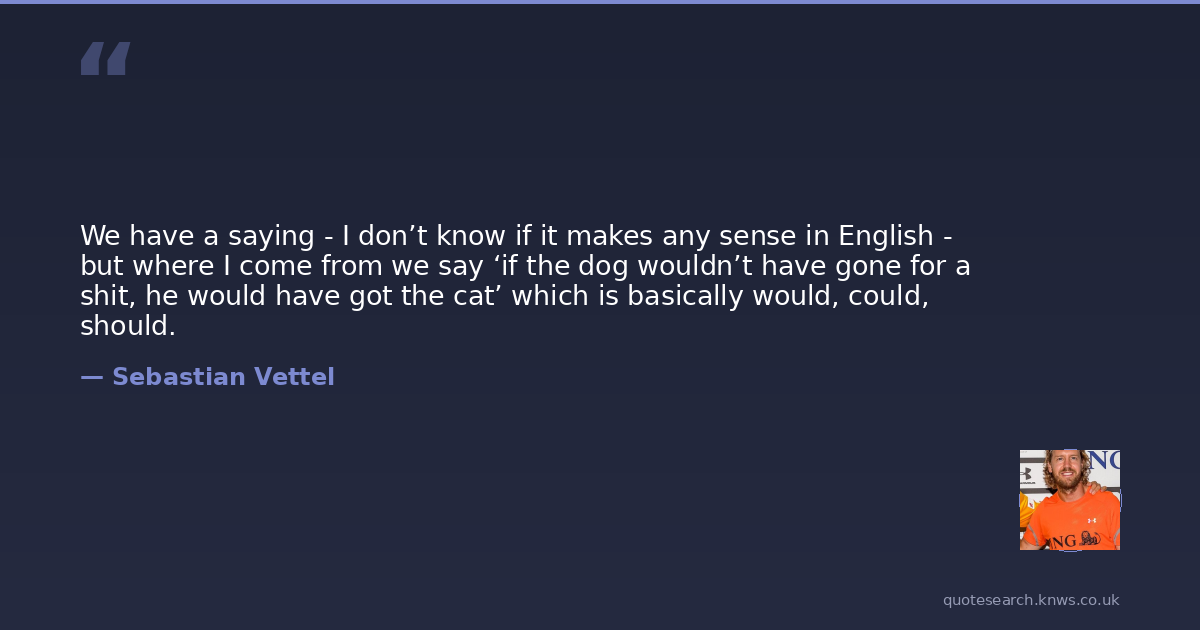Viewport: 1200px width, 630px height.
Task: Click the line starting 'shit, he would have got'
Action: click(x=504, y=296)
